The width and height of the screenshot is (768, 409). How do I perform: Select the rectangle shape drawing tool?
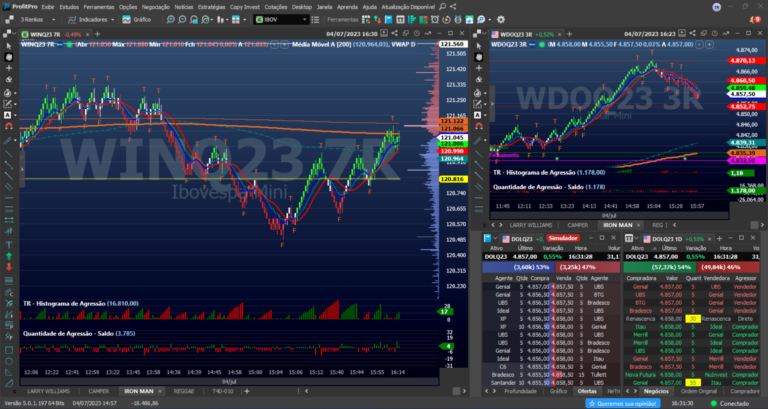coord(9,350)
